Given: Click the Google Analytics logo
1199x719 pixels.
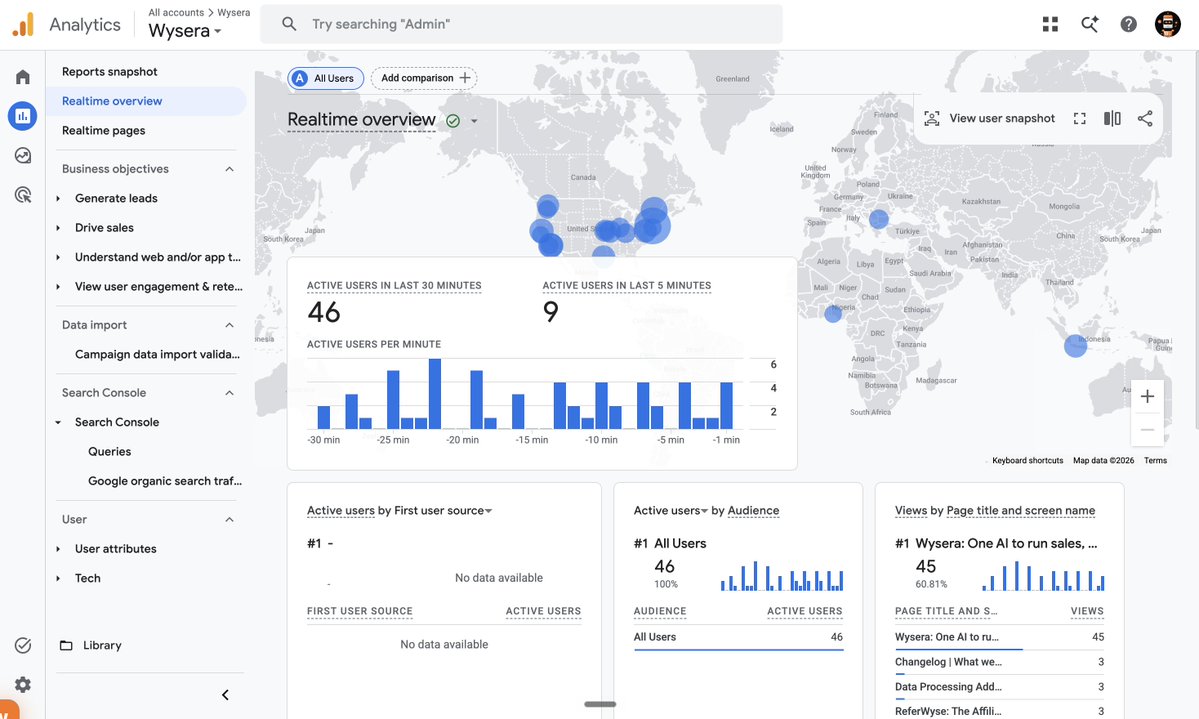Looking at the screenshot, I should [x=23, y=24].
